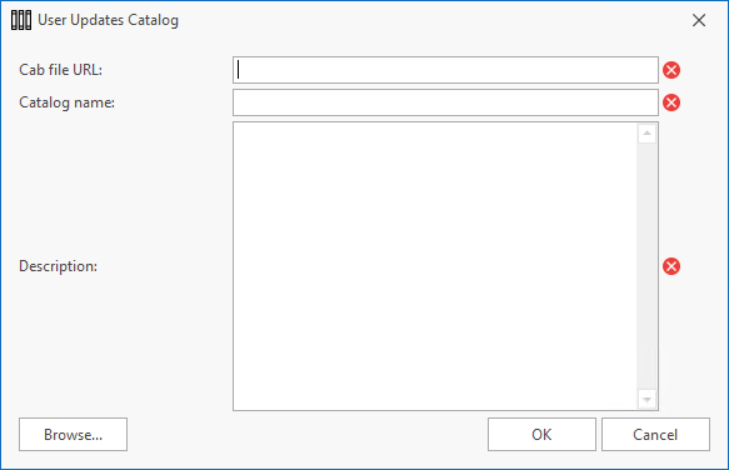Place cursor in the Description text area
This screenshot has width=729, height=470.
[x=435, y=266]
